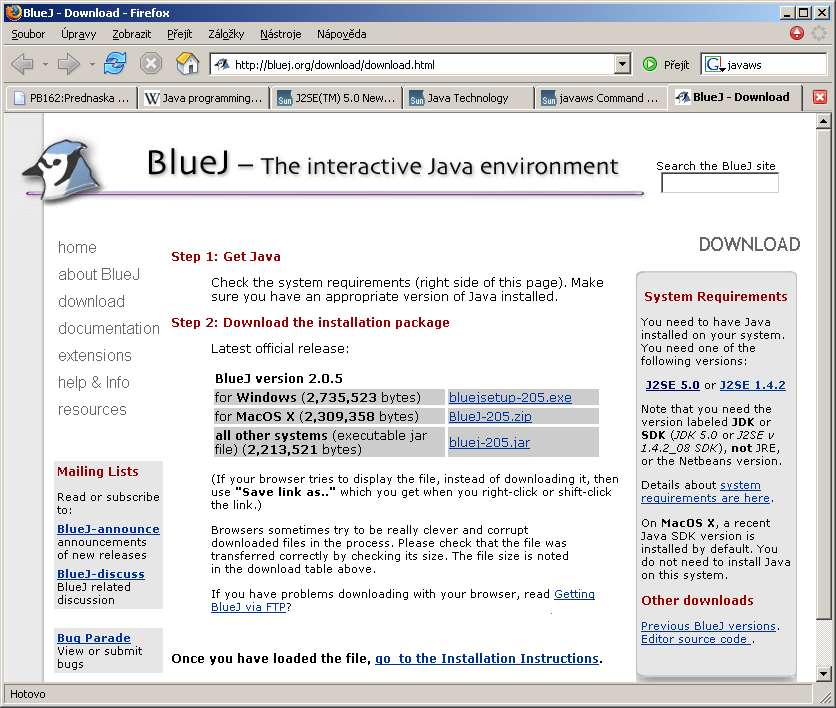Click the site favicon in address bar
The width and height of the screenshot is (836, 708).
pos(222,65)
